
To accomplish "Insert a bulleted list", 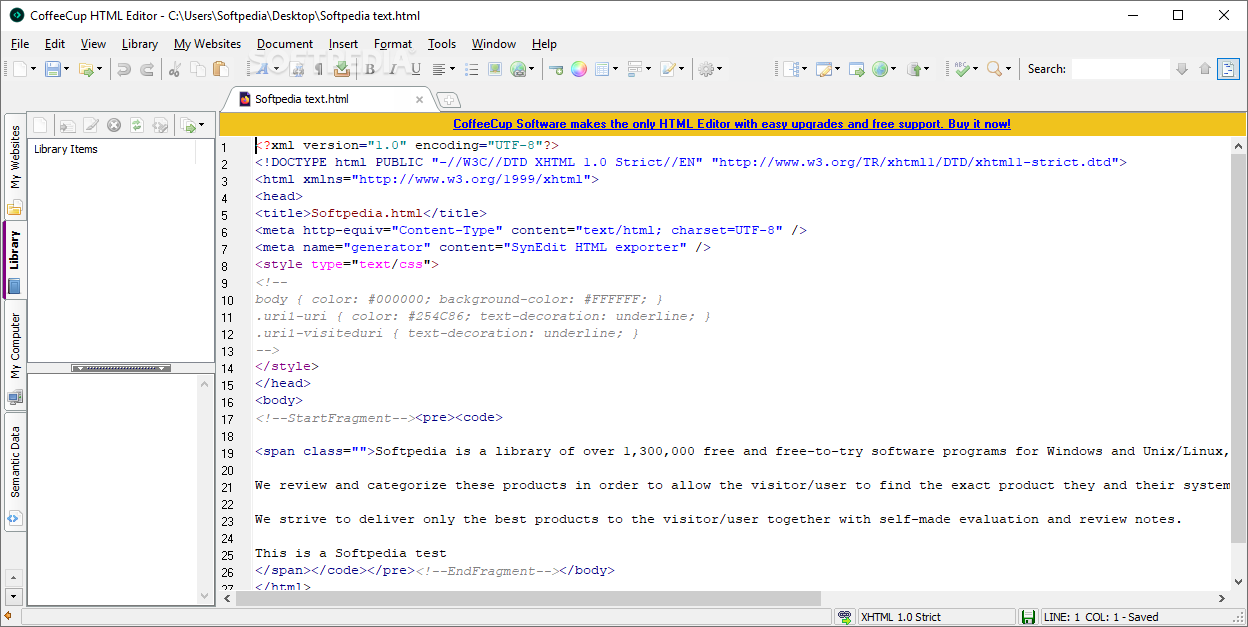I will [472, 69].
